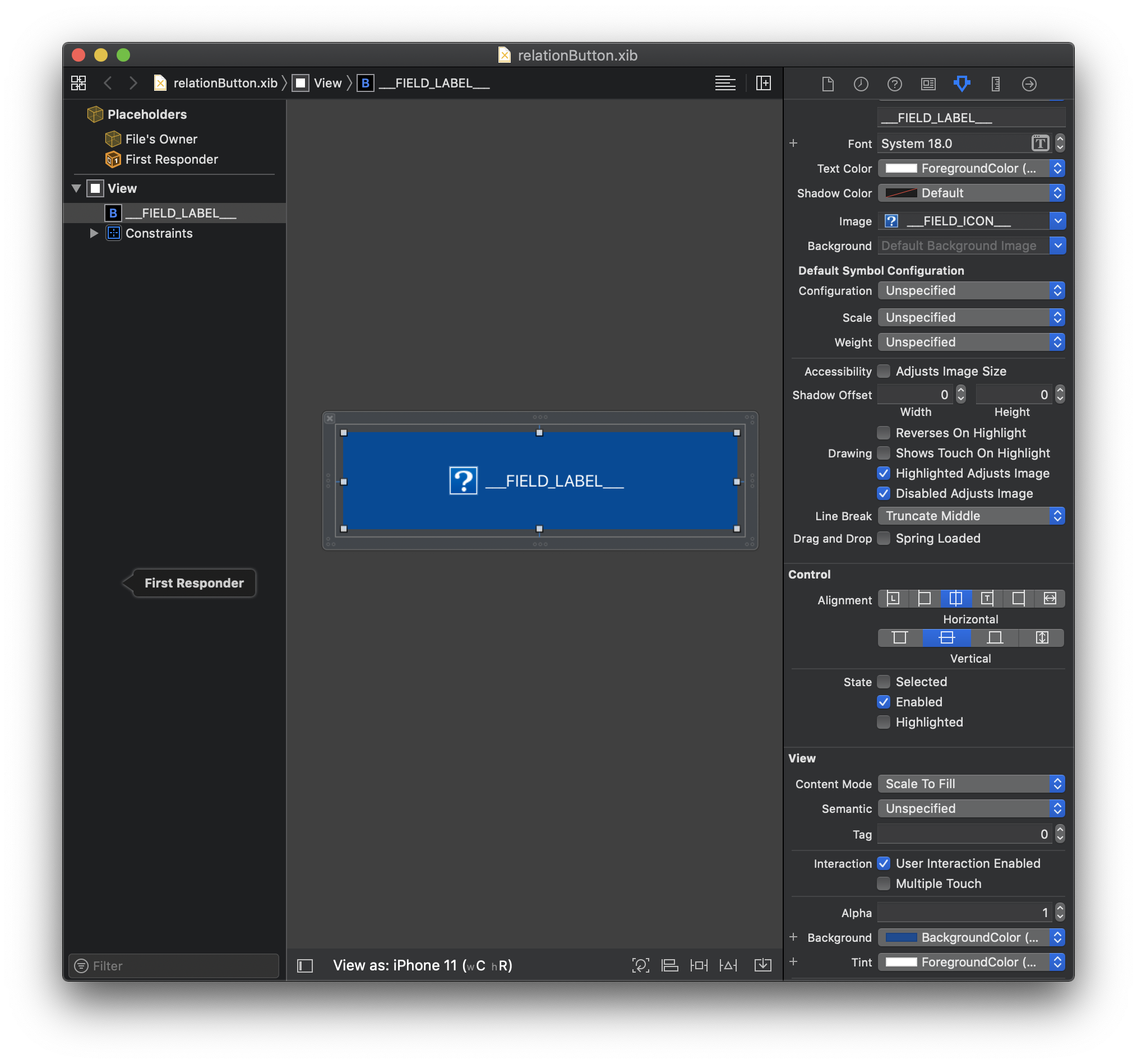This screenshot has width=1137, height=1064.
Task: Uncheck Highlighted Adjusts Image
Action: point(884,473)
